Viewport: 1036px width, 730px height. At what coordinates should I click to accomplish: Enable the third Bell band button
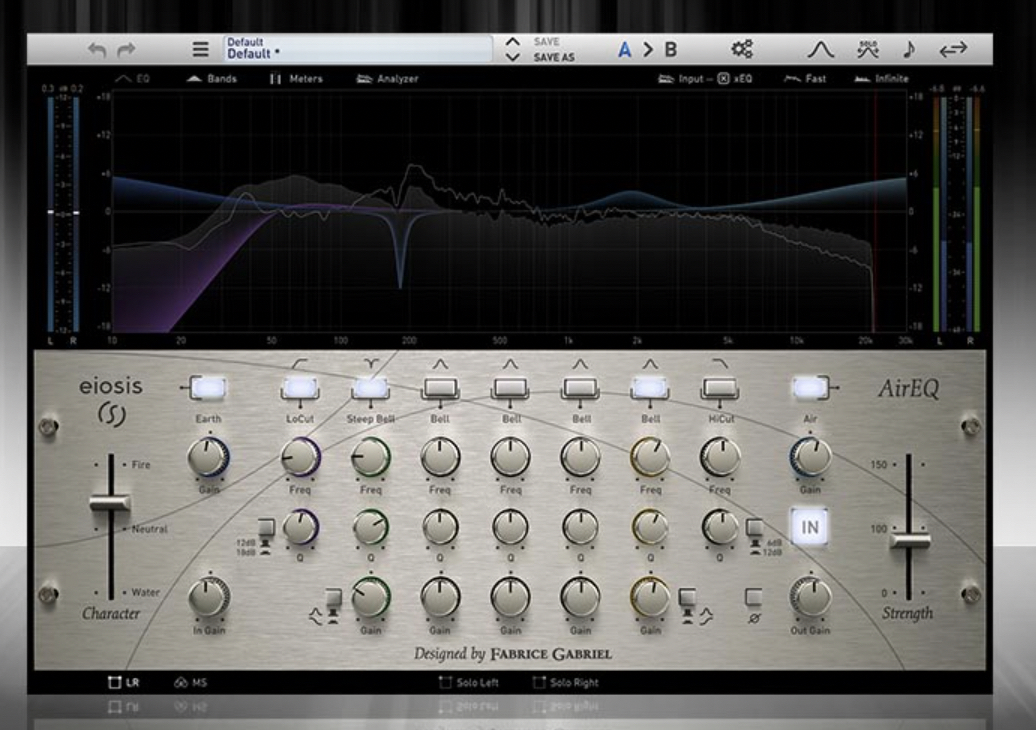pyautogui.click(x=581, y=388)
